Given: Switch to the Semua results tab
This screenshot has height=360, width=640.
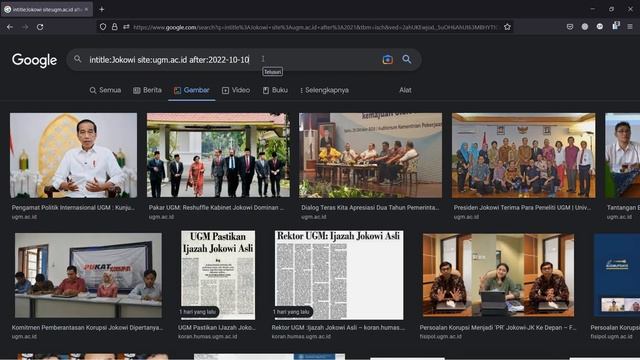Looking at the screenshot, I should [105, 90].
